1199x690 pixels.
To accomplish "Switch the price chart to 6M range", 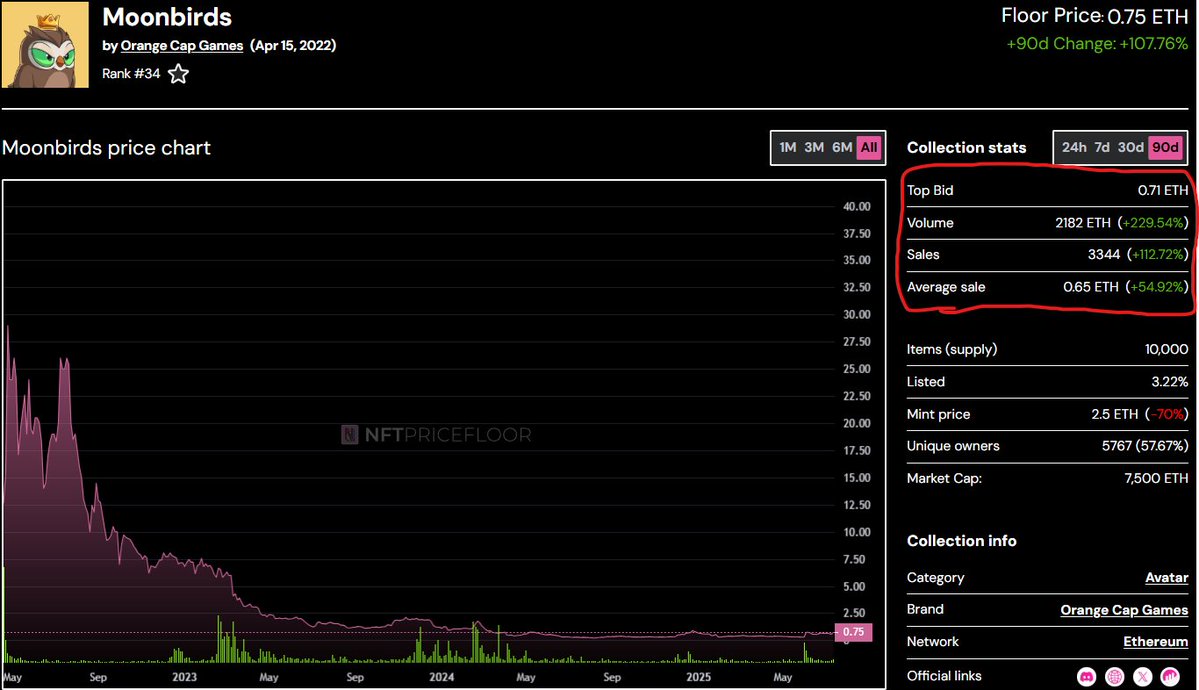I will (x=842, y=148).
